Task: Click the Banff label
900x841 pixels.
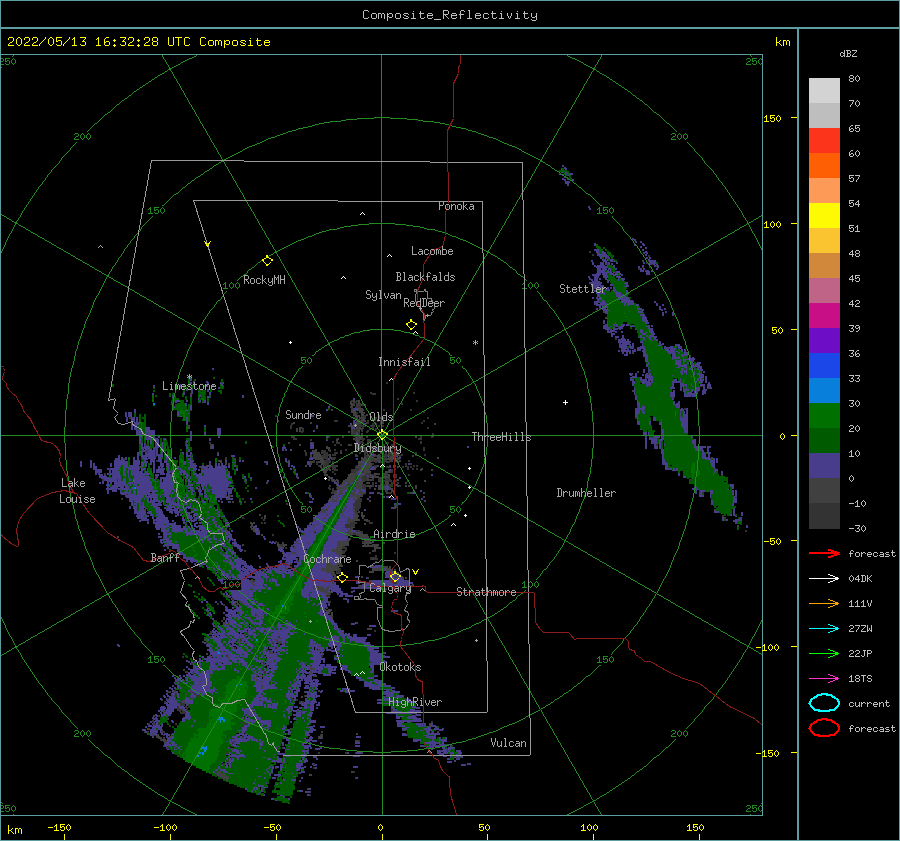Action: pyautogui.click(x=165, y=557)
